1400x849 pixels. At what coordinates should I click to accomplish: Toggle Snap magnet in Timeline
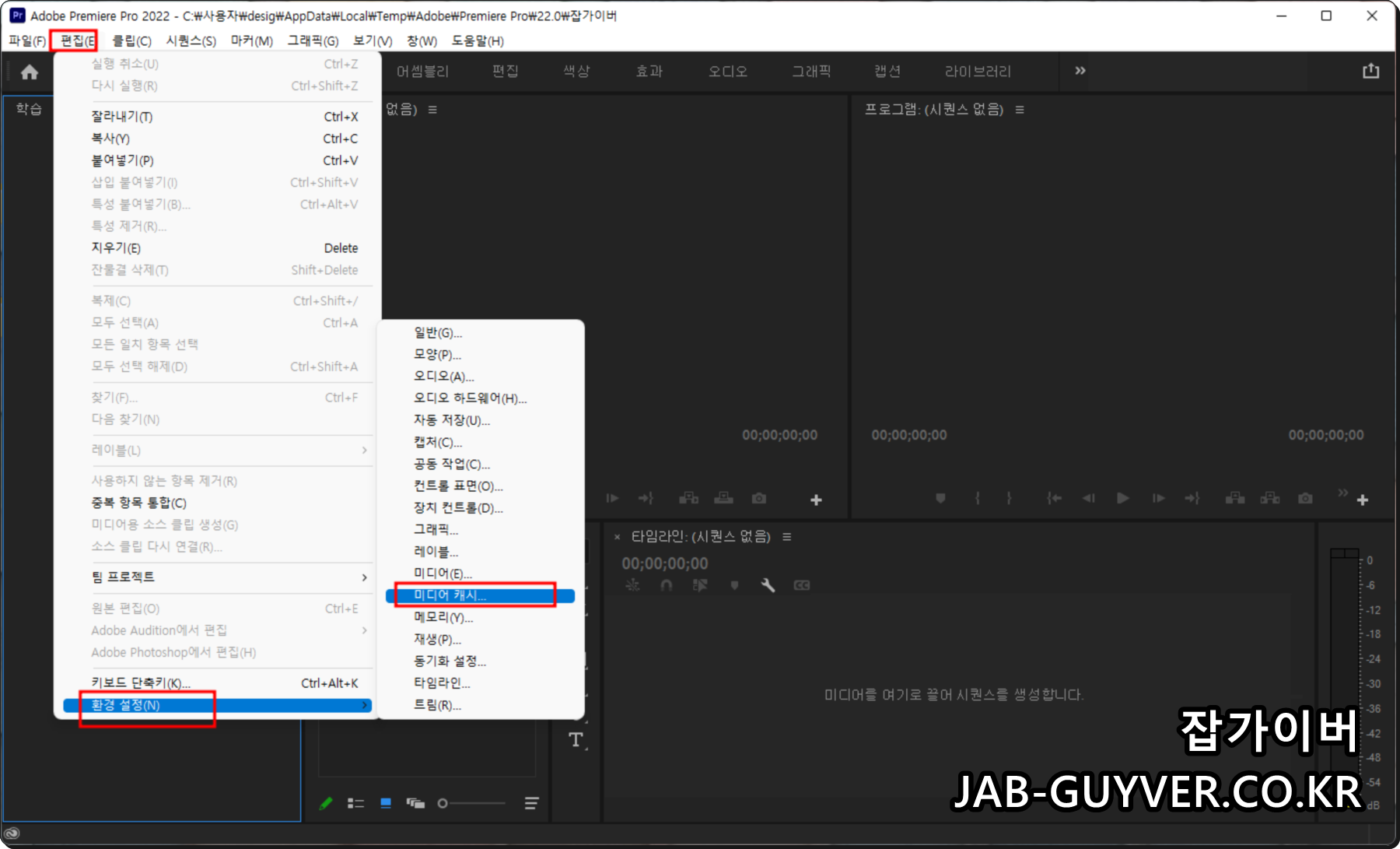coord(667,585)
